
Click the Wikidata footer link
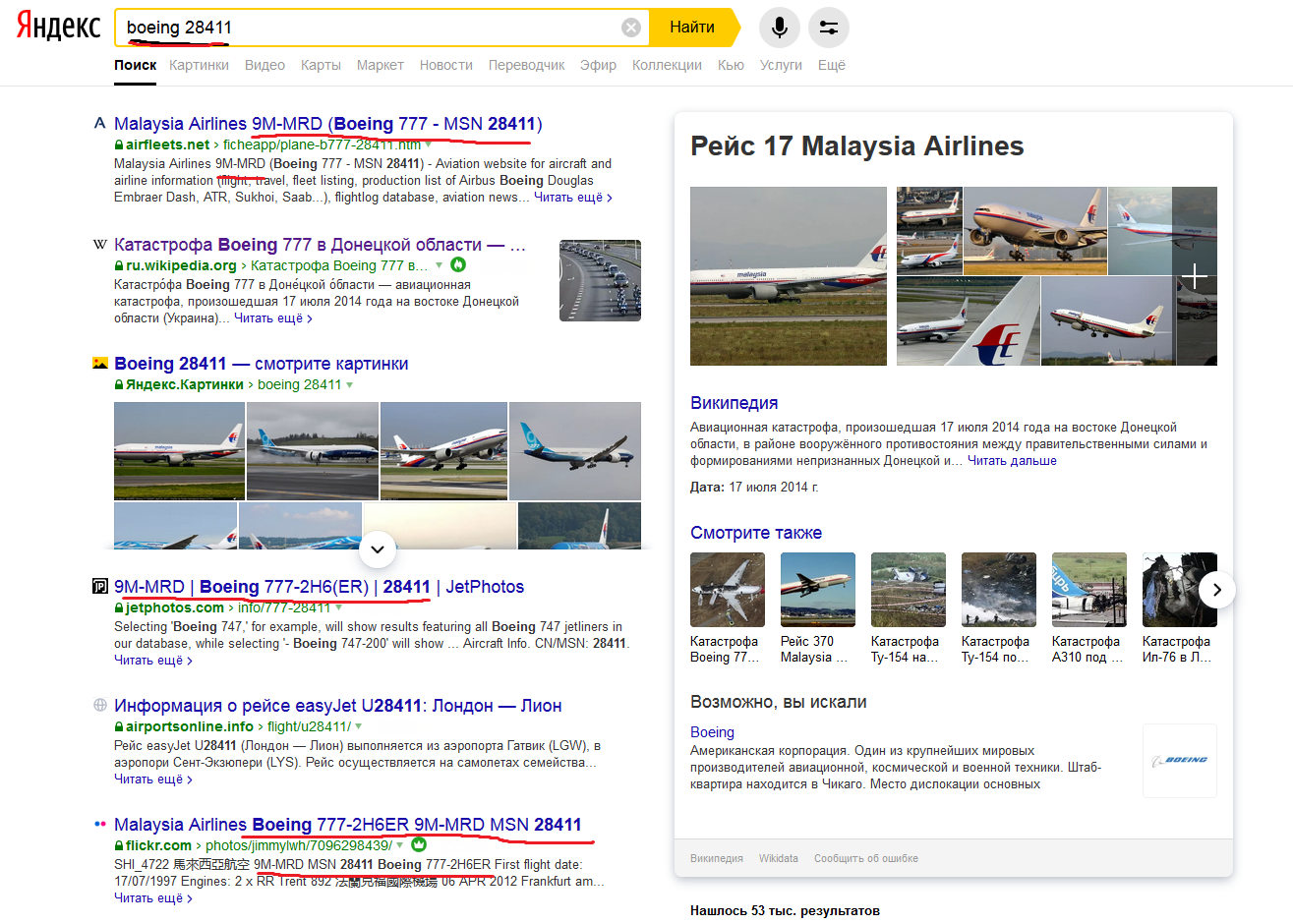778,858
